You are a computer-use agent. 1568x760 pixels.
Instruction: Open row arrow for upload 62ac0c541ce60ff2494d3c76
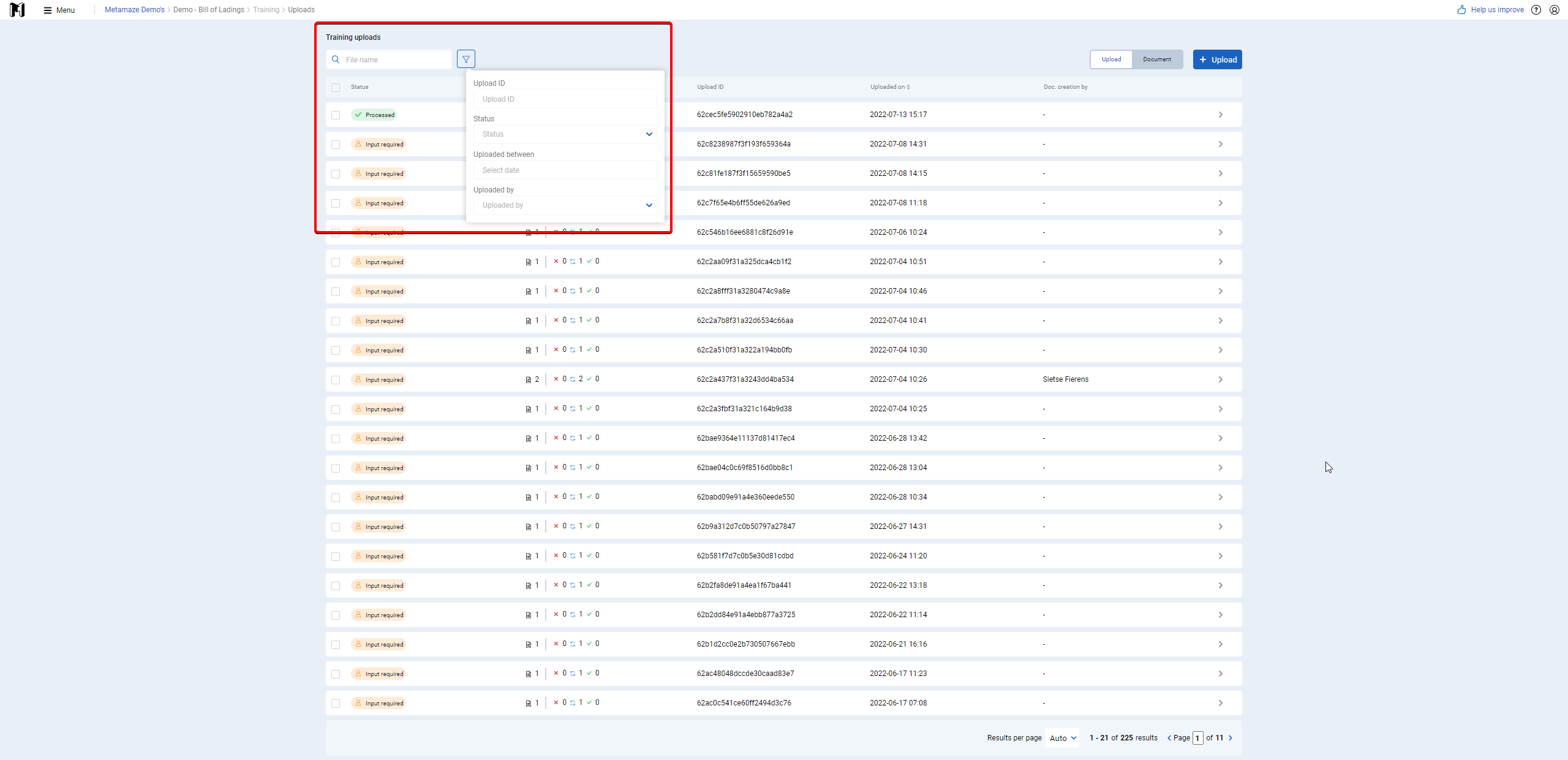[x=1220, y=703]
